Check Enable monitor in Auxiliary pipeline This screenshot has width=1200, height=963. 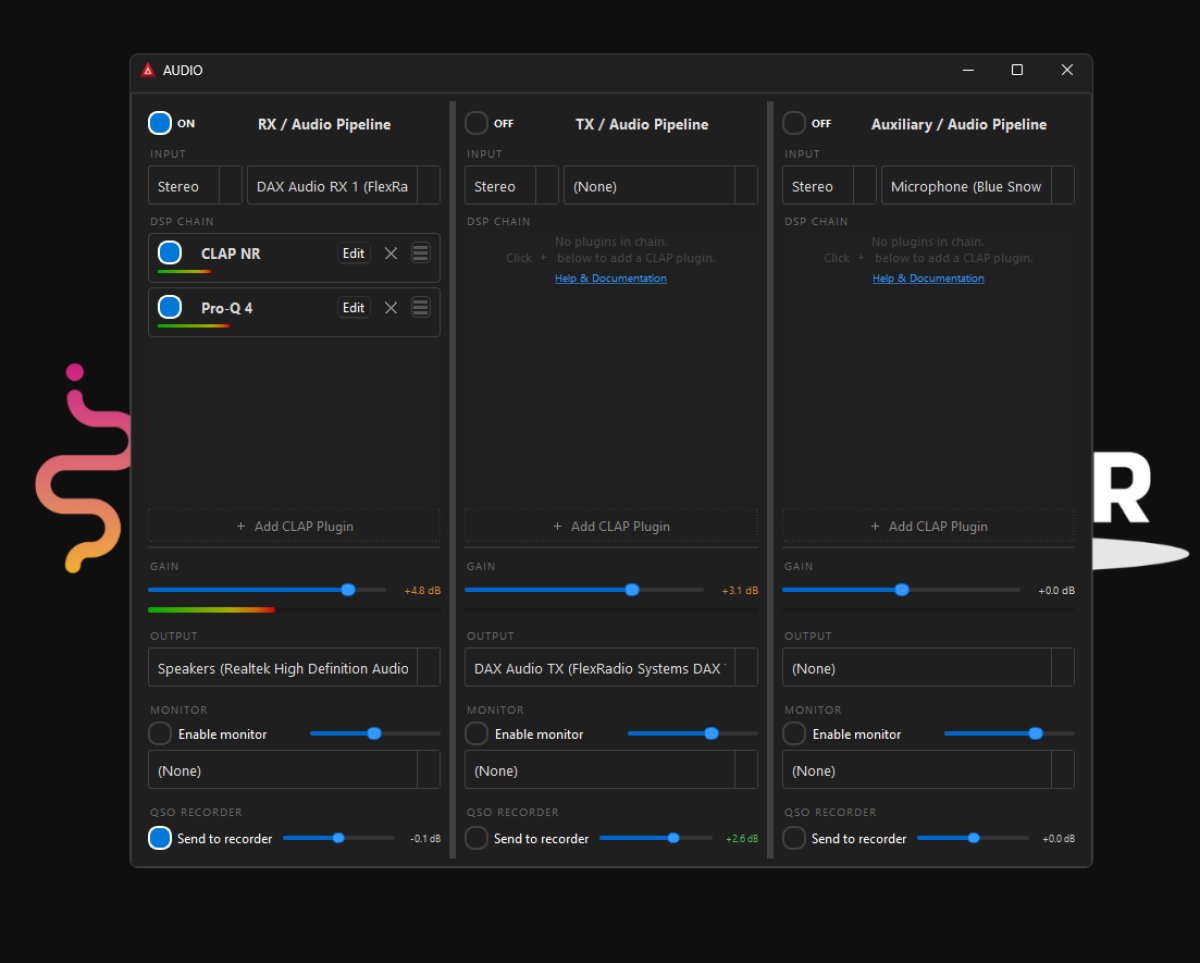coord(794,734)
